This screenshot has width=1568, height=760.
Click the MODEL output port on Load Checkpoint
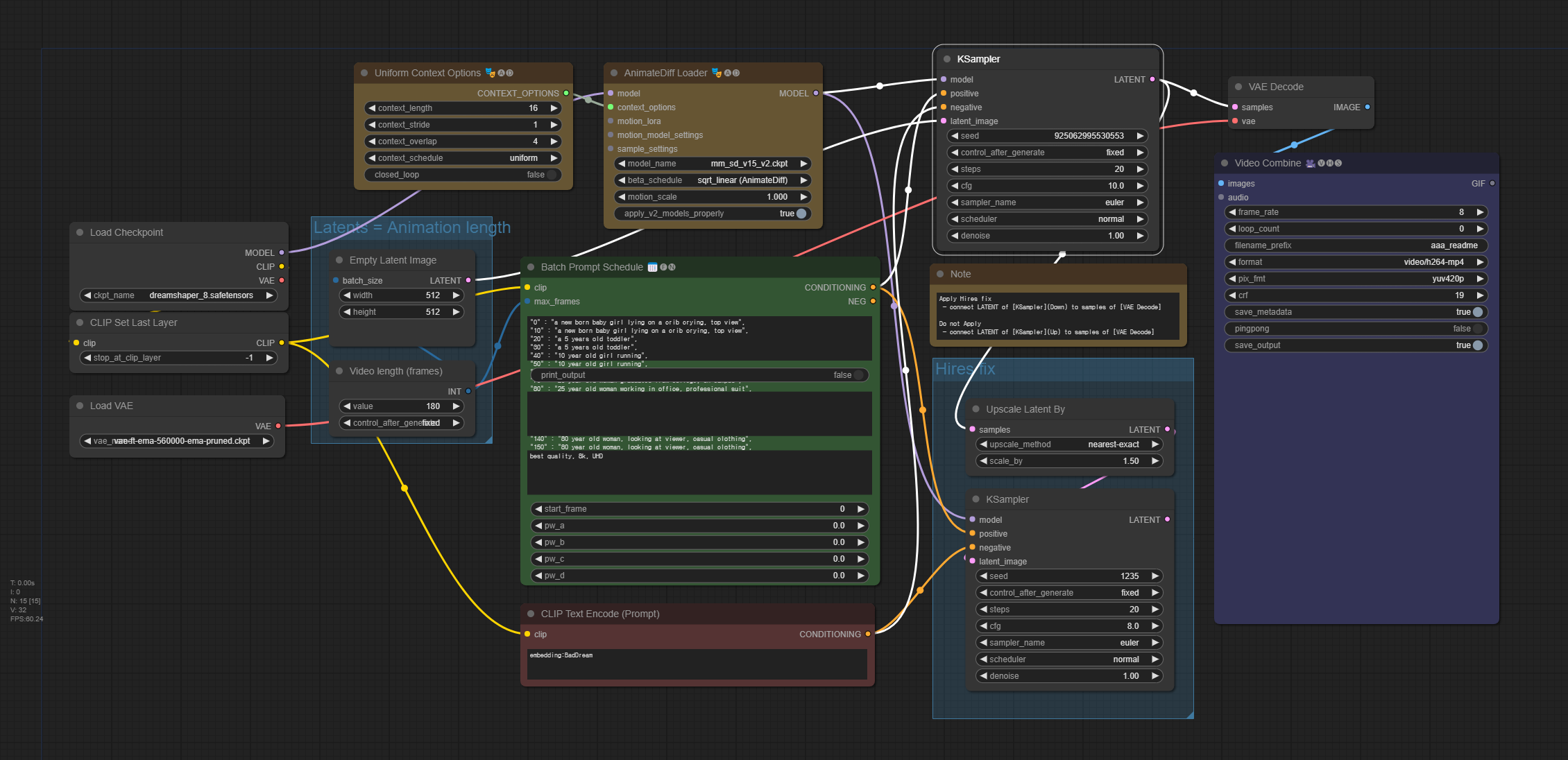tap(282, 253)
